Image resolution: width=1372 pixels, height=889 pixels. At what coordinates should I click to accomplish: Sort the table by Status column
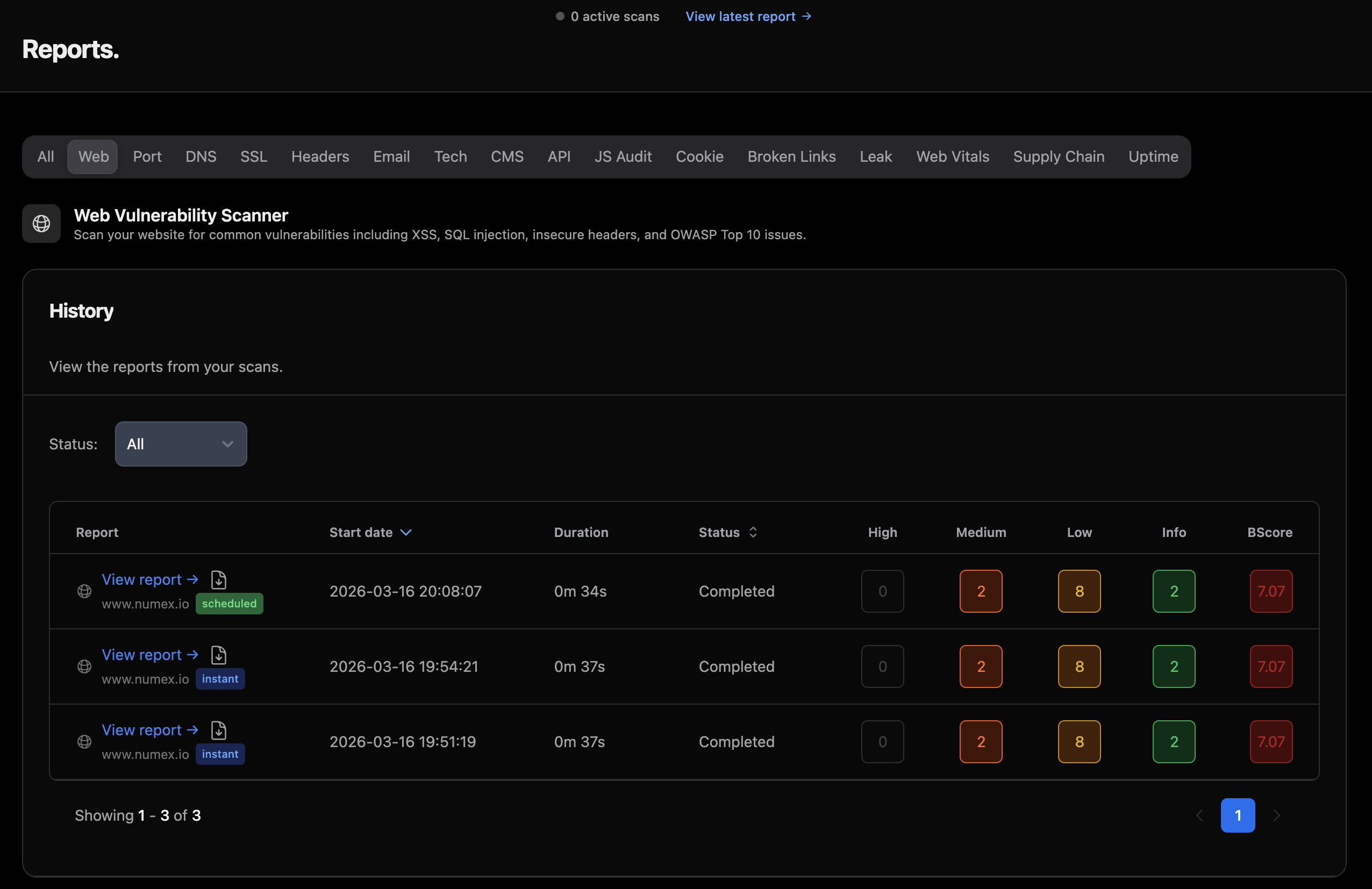click(x=727, y=532)
